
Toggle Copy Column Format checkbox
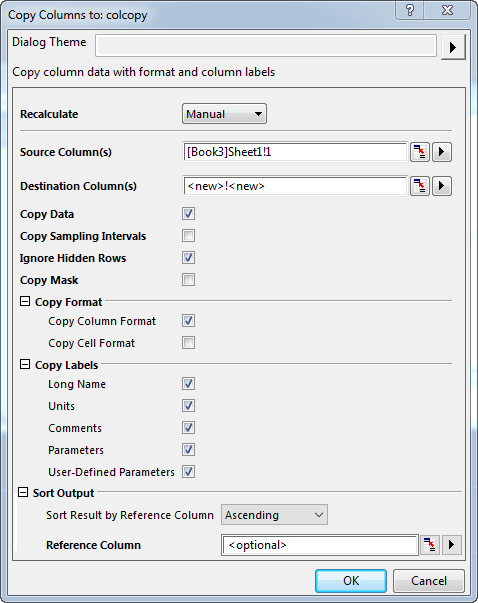[x=188, y=321]
